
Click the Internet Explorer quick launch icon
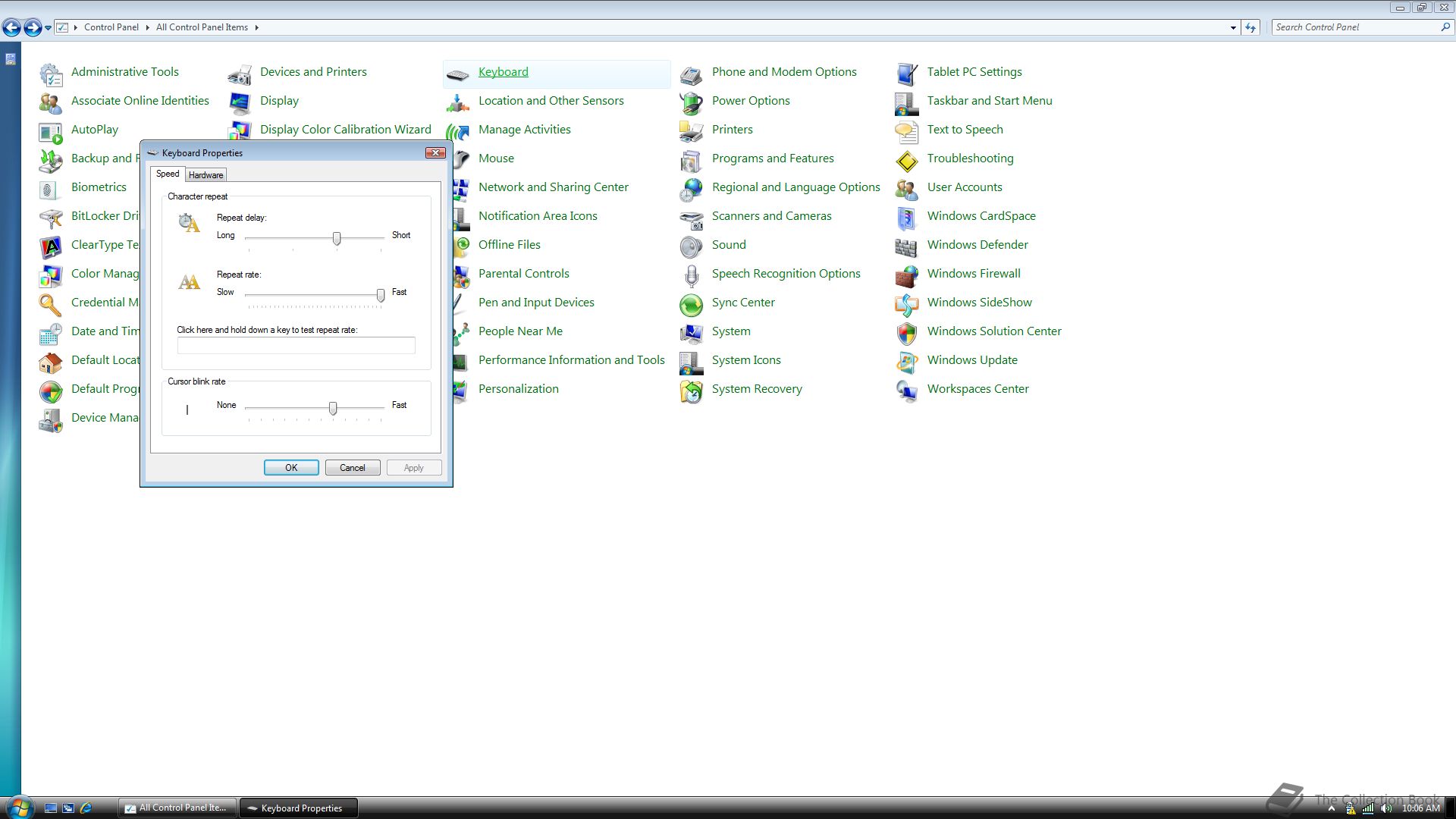coord(86,808)
